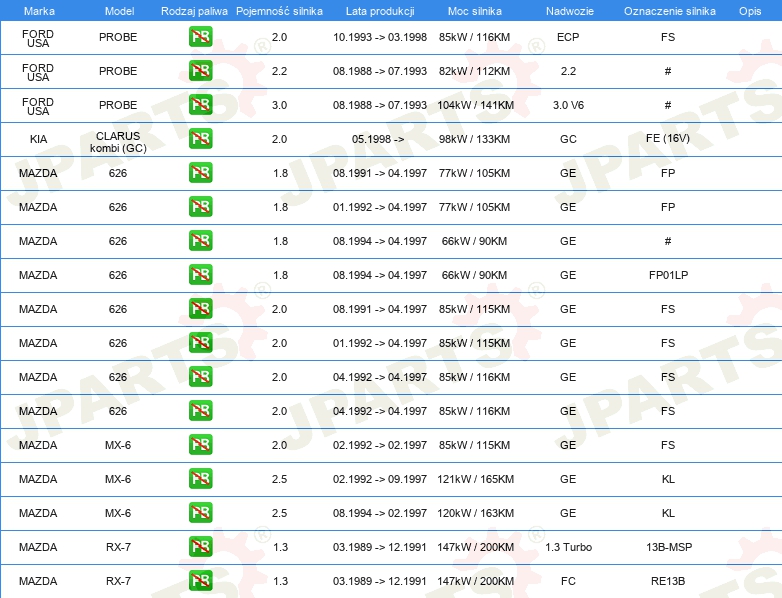
Task: Click engine power 120kW / 163KM
Action: [475, 513]
